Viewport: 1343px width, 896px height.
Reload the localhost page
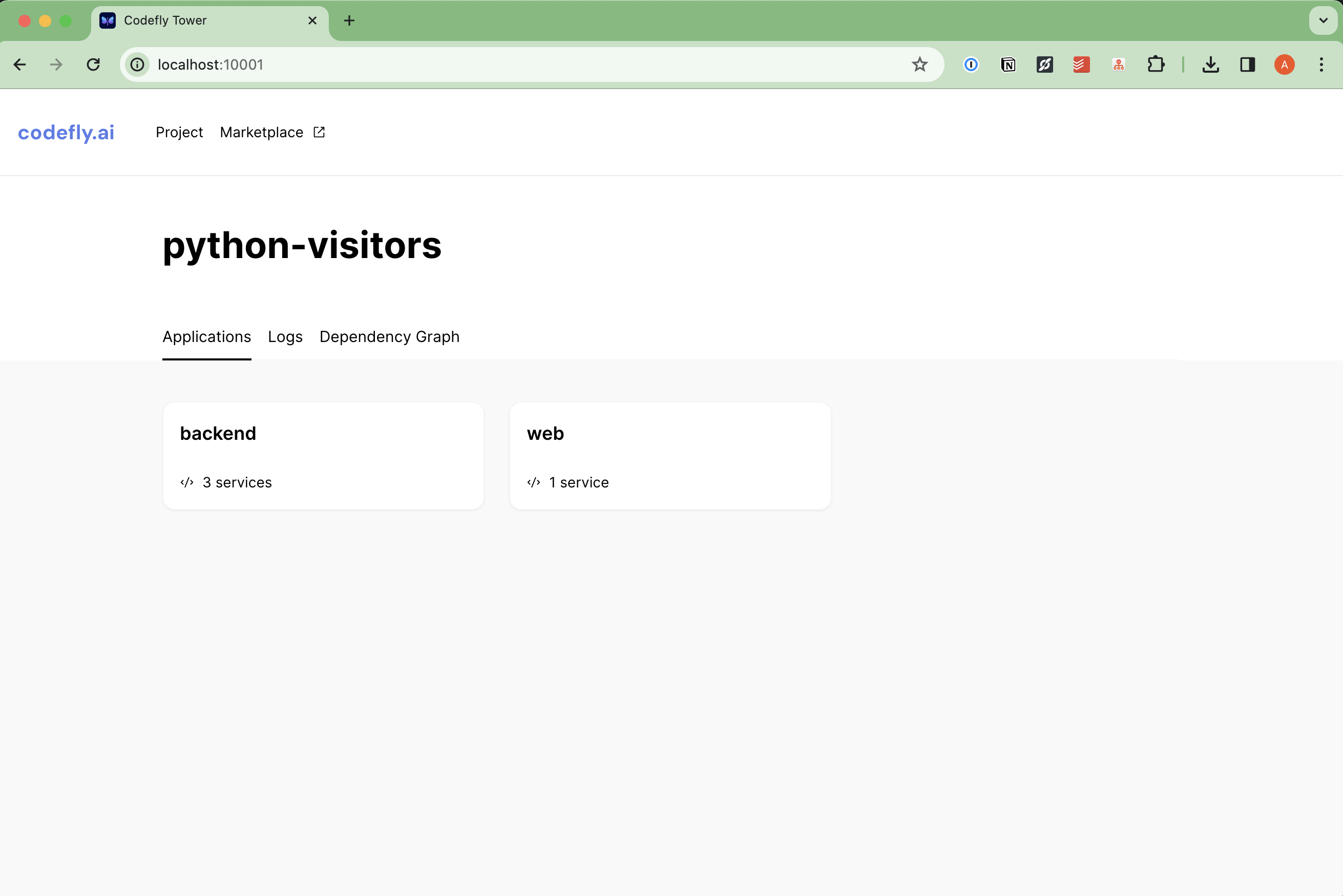[93, 65]
